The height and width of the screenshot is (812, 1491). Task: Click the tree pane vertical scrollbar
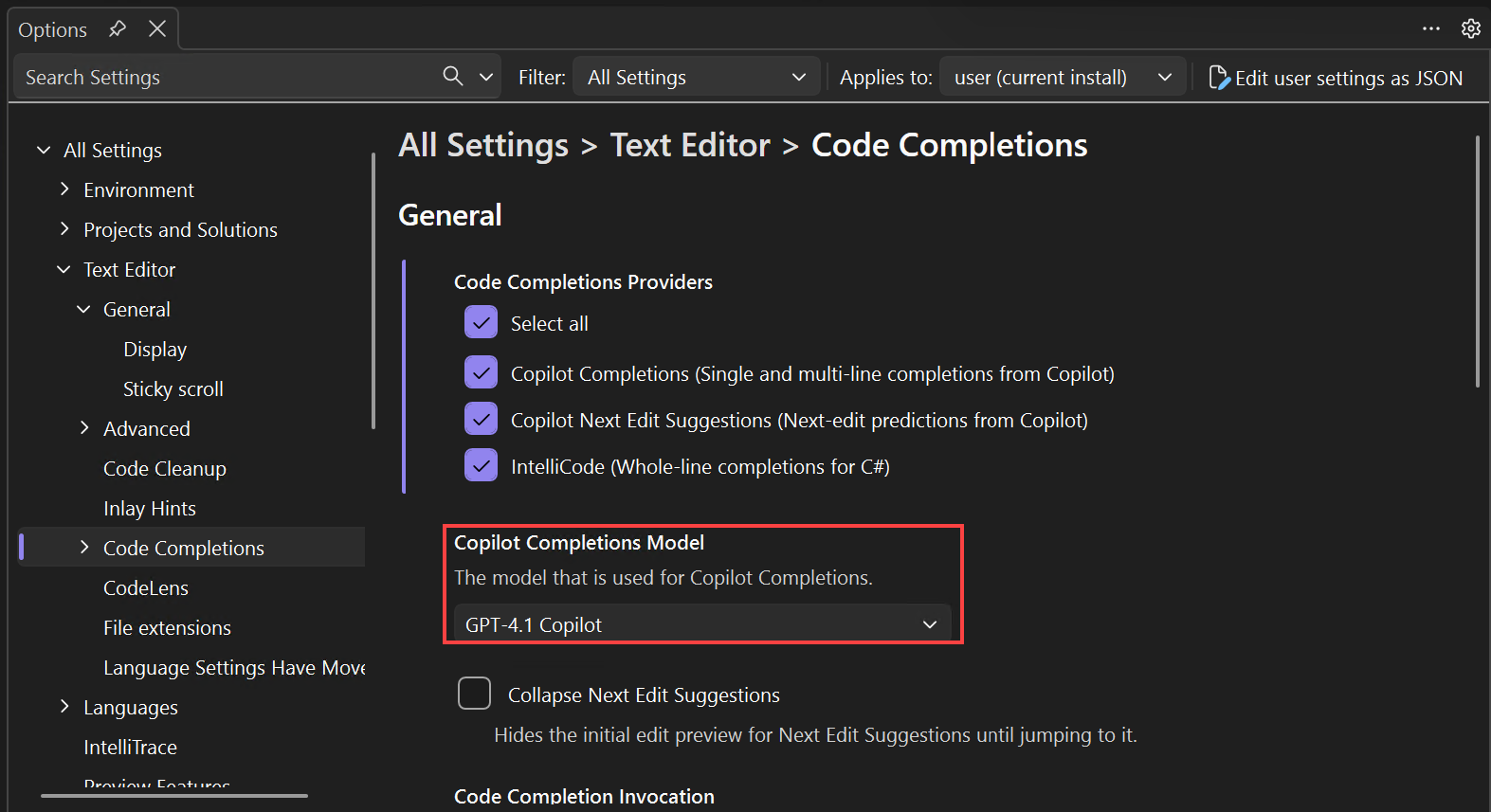[373, 291]
